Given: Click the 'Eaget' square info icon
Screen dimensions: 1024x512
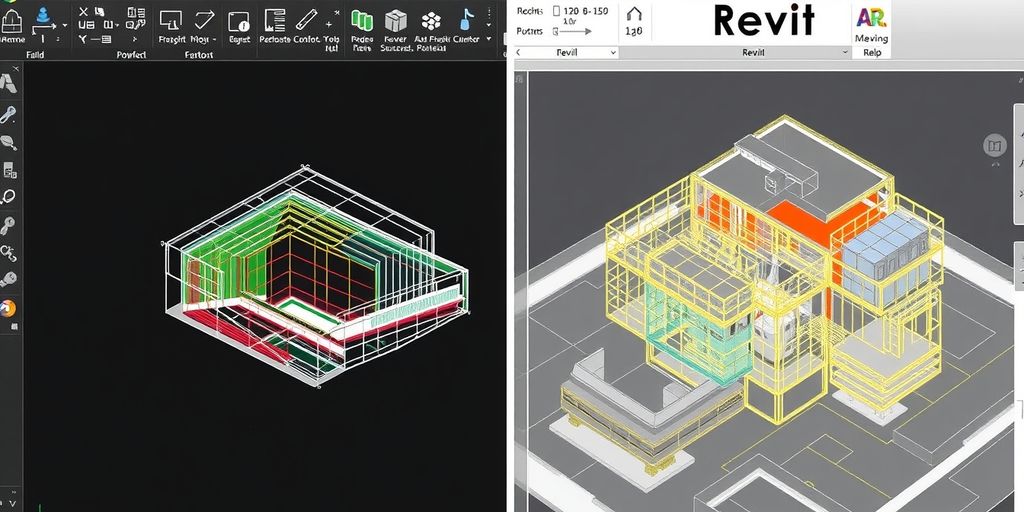Looking at the screenshot, I should [x=238, y=22].
